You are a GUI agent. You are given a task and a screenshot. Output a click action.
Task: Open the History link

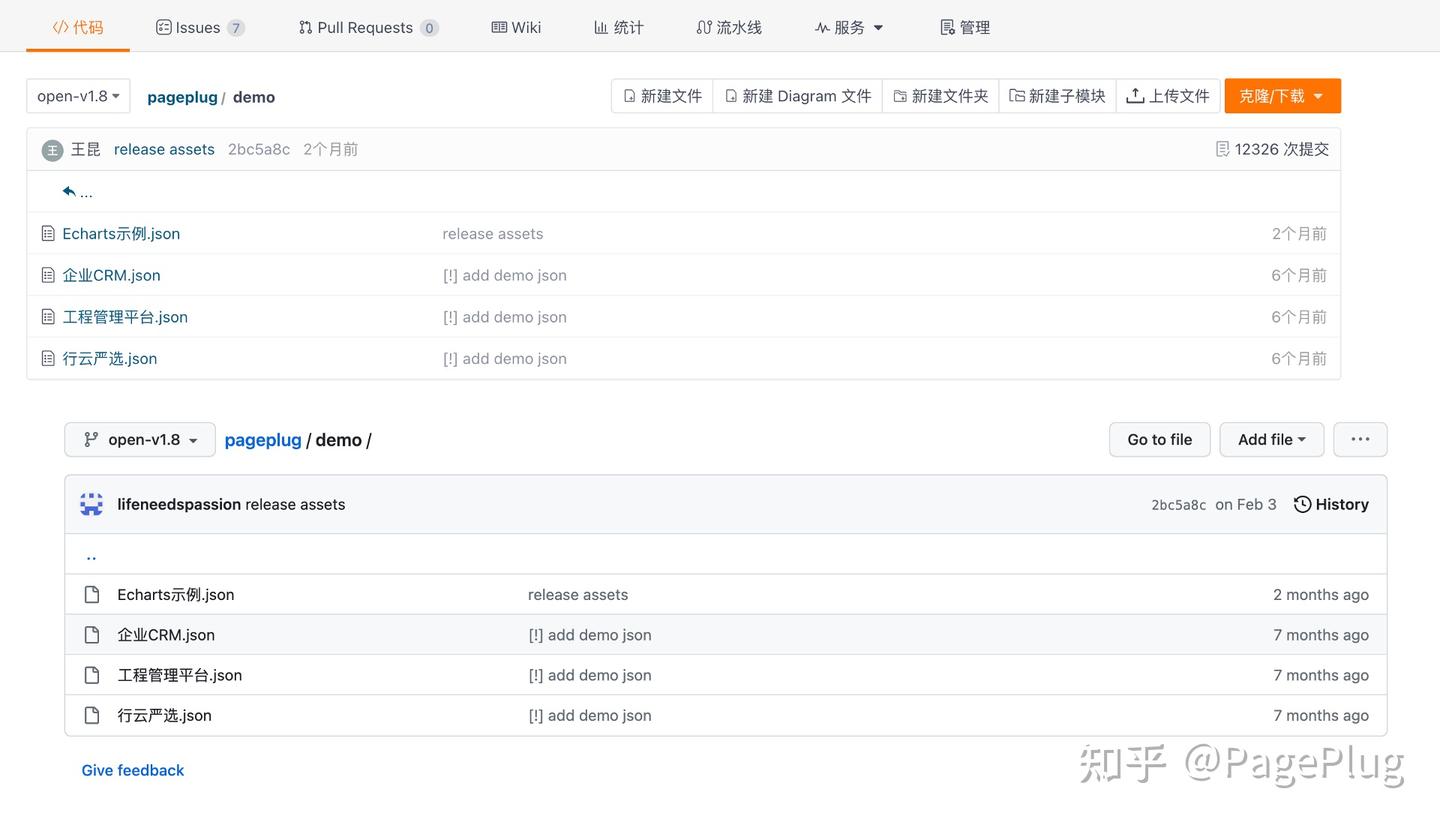point(1331,504)
